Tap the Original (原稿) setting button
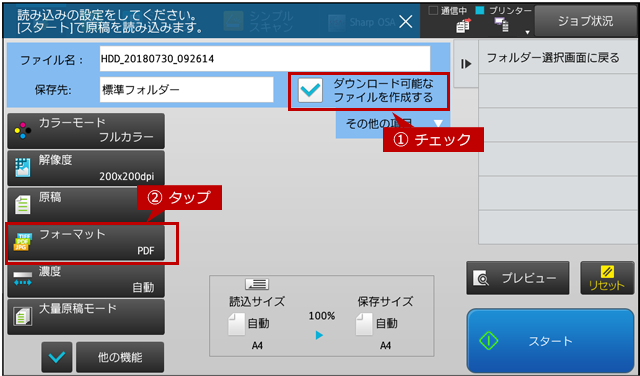 point(86,205)
